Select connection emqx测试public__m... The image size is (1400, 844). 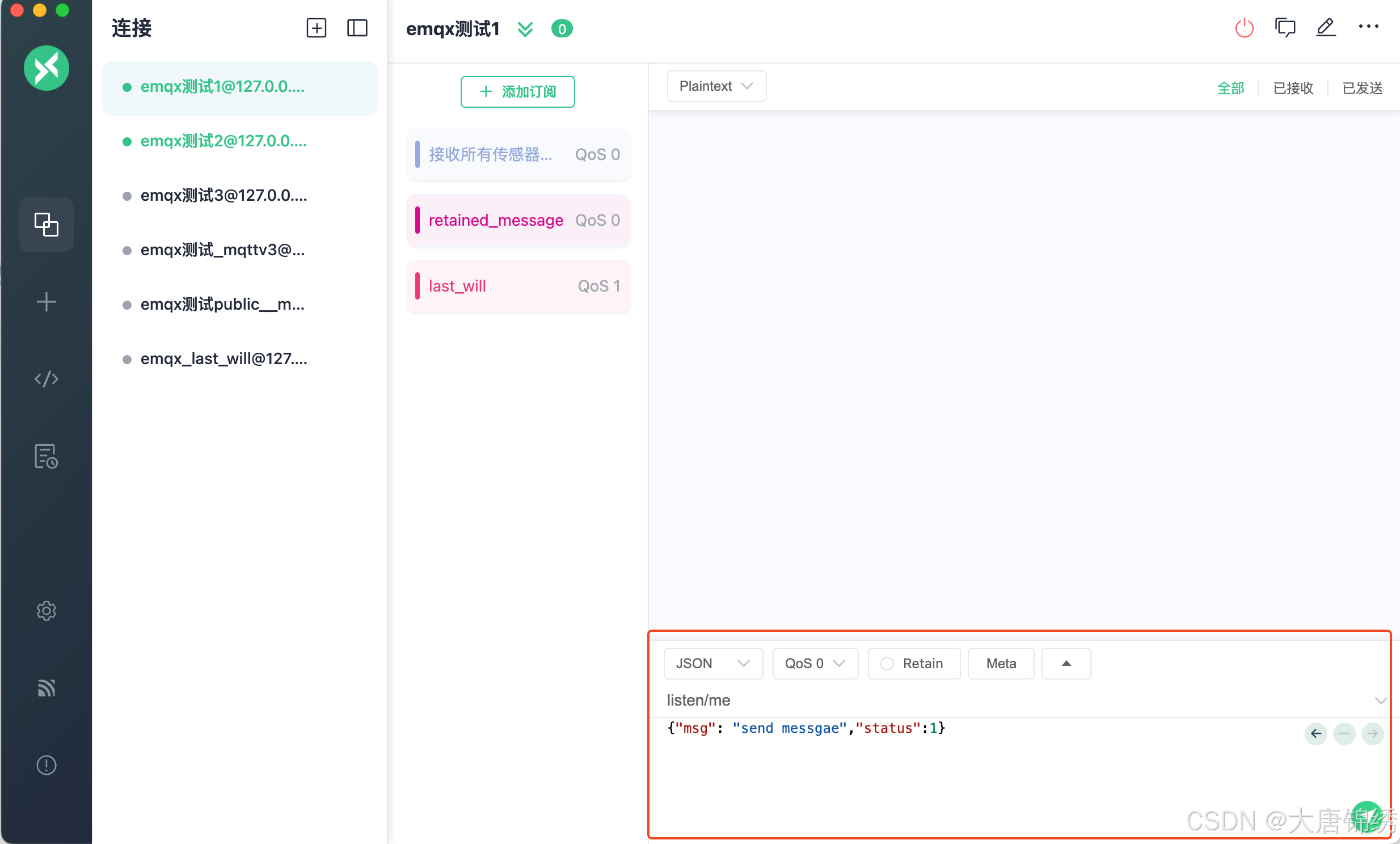[240, 305]
